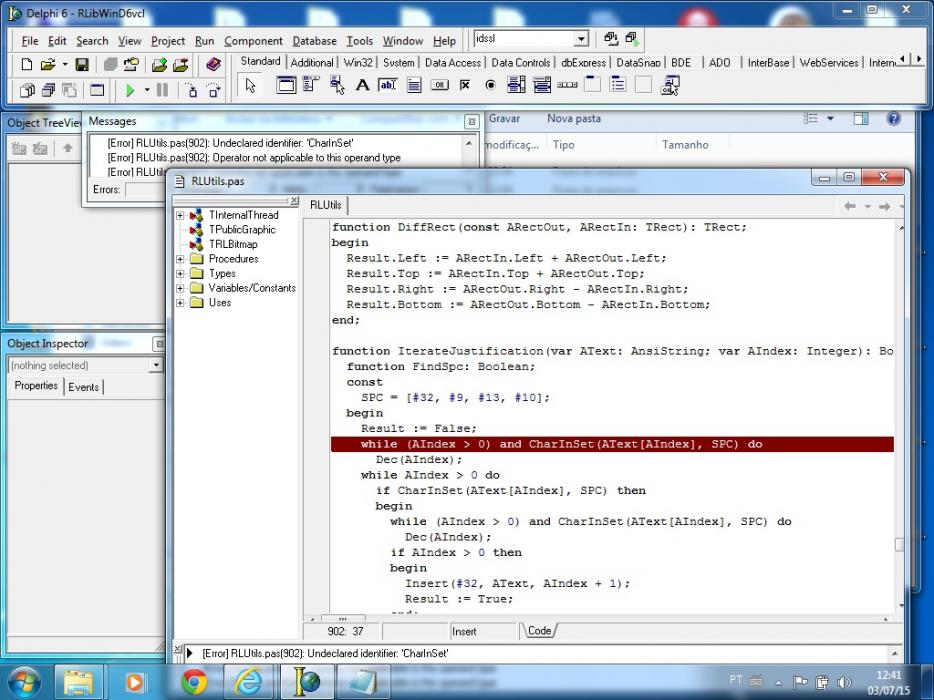The height and width of the screenshot is (700, 934).
Task: Select the Code tab of editor
Action: pos(539,630)
